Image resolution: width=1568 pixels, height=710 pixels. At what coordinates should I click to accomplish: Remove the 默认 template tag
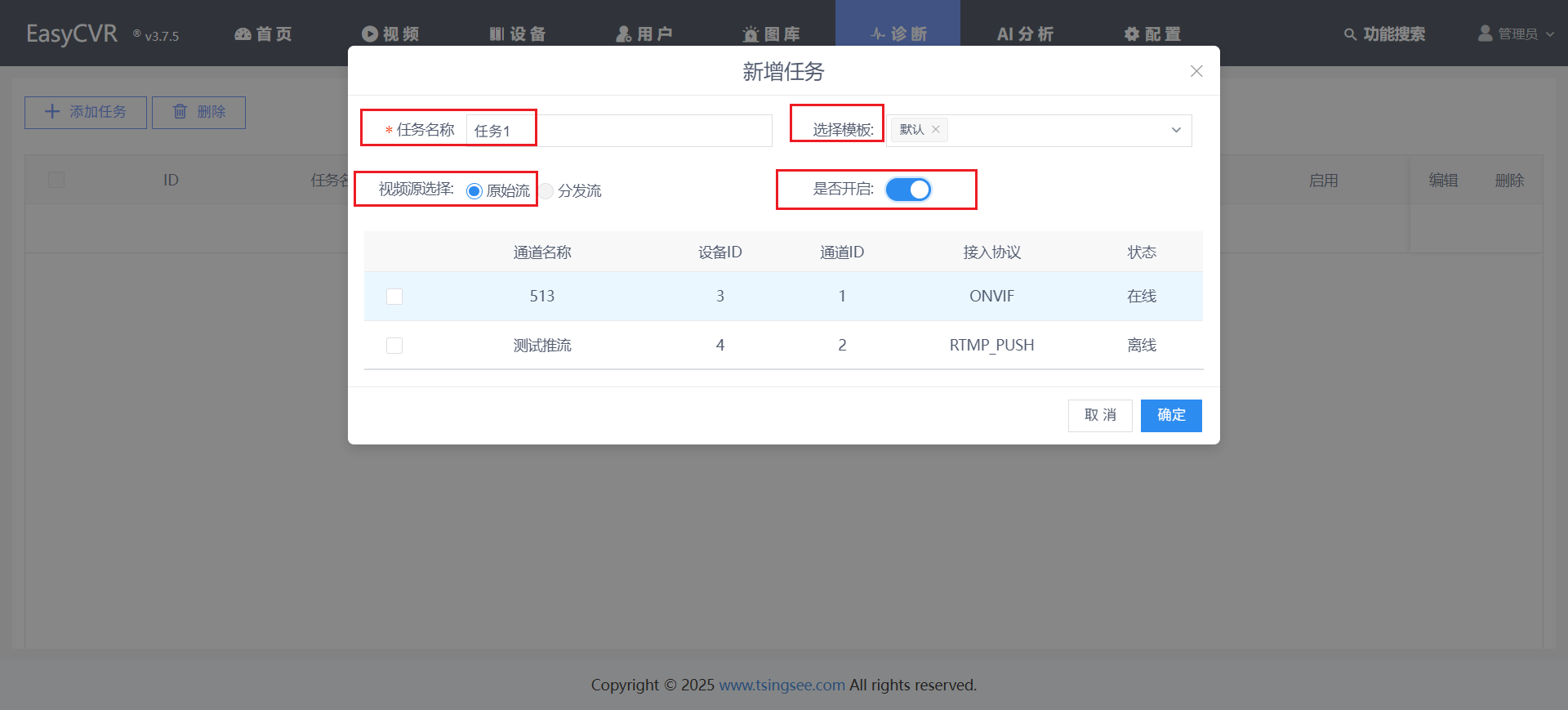click(936, 129)
